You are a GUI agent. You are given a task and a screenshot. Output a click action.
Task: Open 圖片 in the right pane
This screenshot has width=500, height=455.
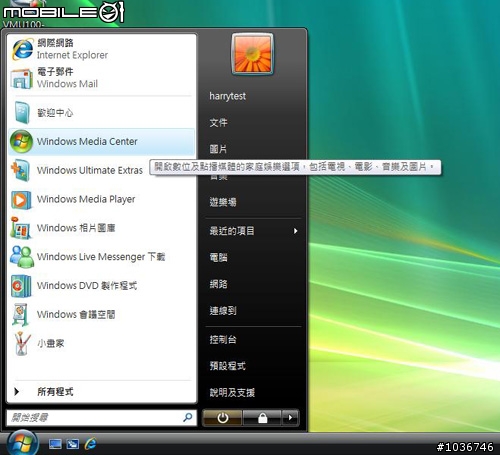tap(218, 149)
